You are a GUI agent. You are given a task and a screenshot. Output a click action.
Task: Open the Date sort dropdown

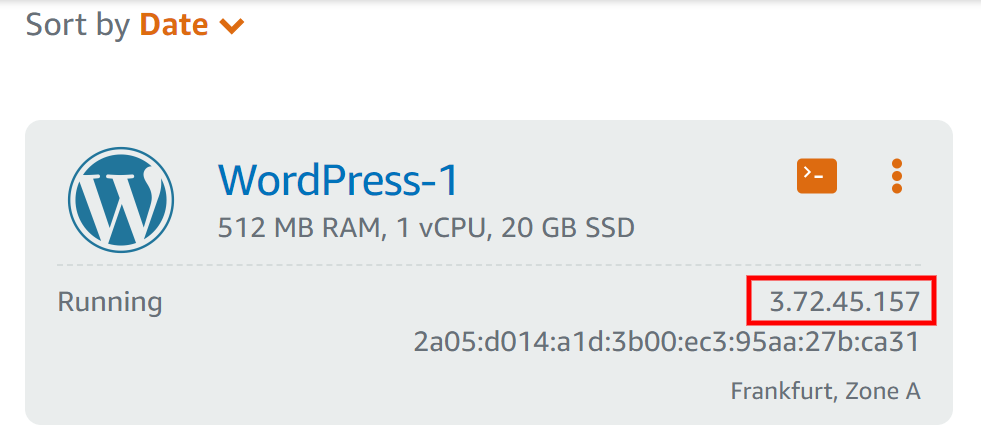click(174, 25)
